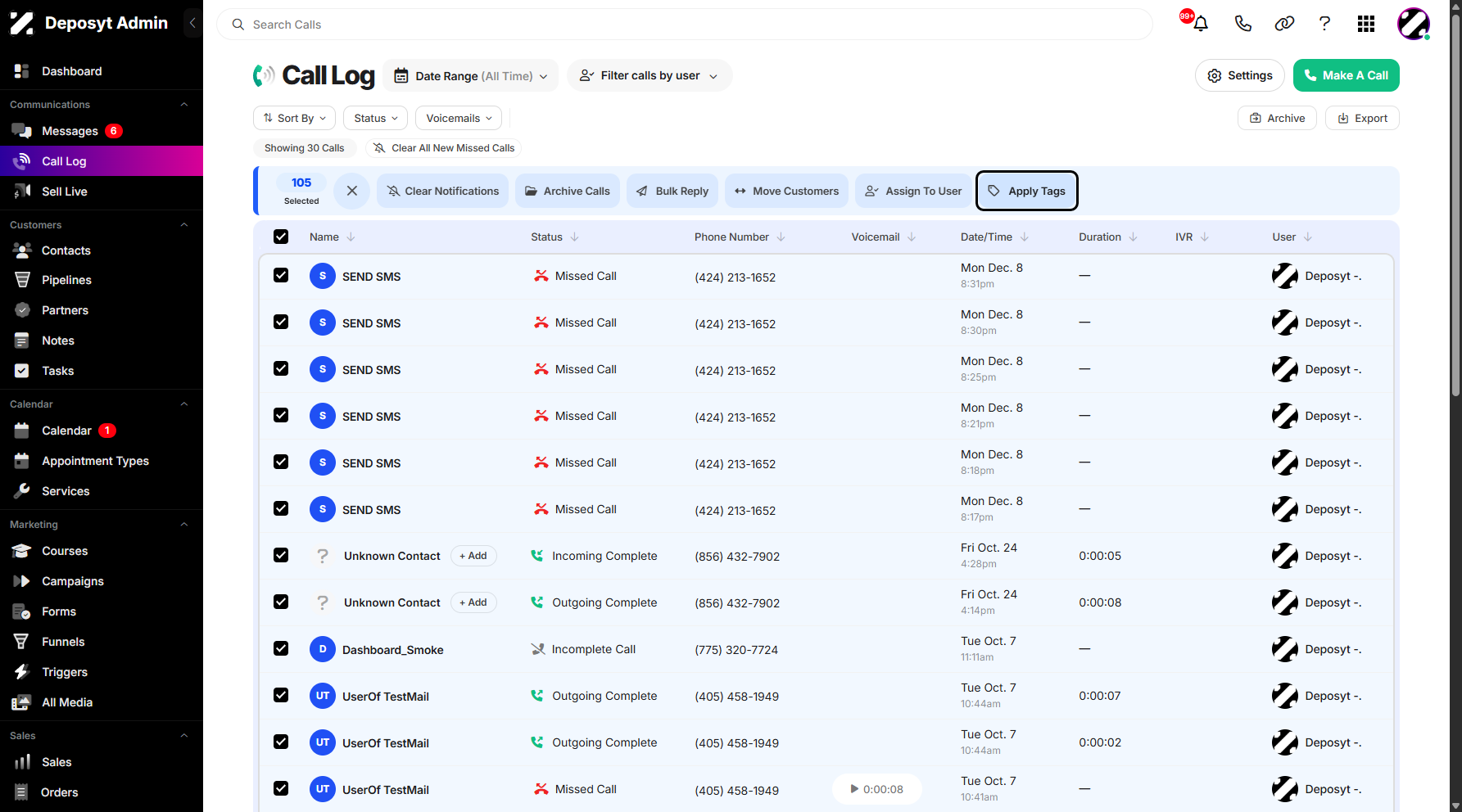1462x812 pixels.
Task: Open the help question mark icon
Action: 1324,24
